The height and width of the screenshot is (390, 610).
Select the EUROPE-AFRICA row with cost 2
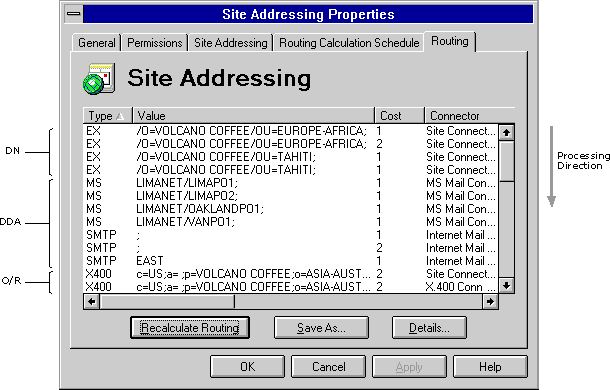point(291,144)
